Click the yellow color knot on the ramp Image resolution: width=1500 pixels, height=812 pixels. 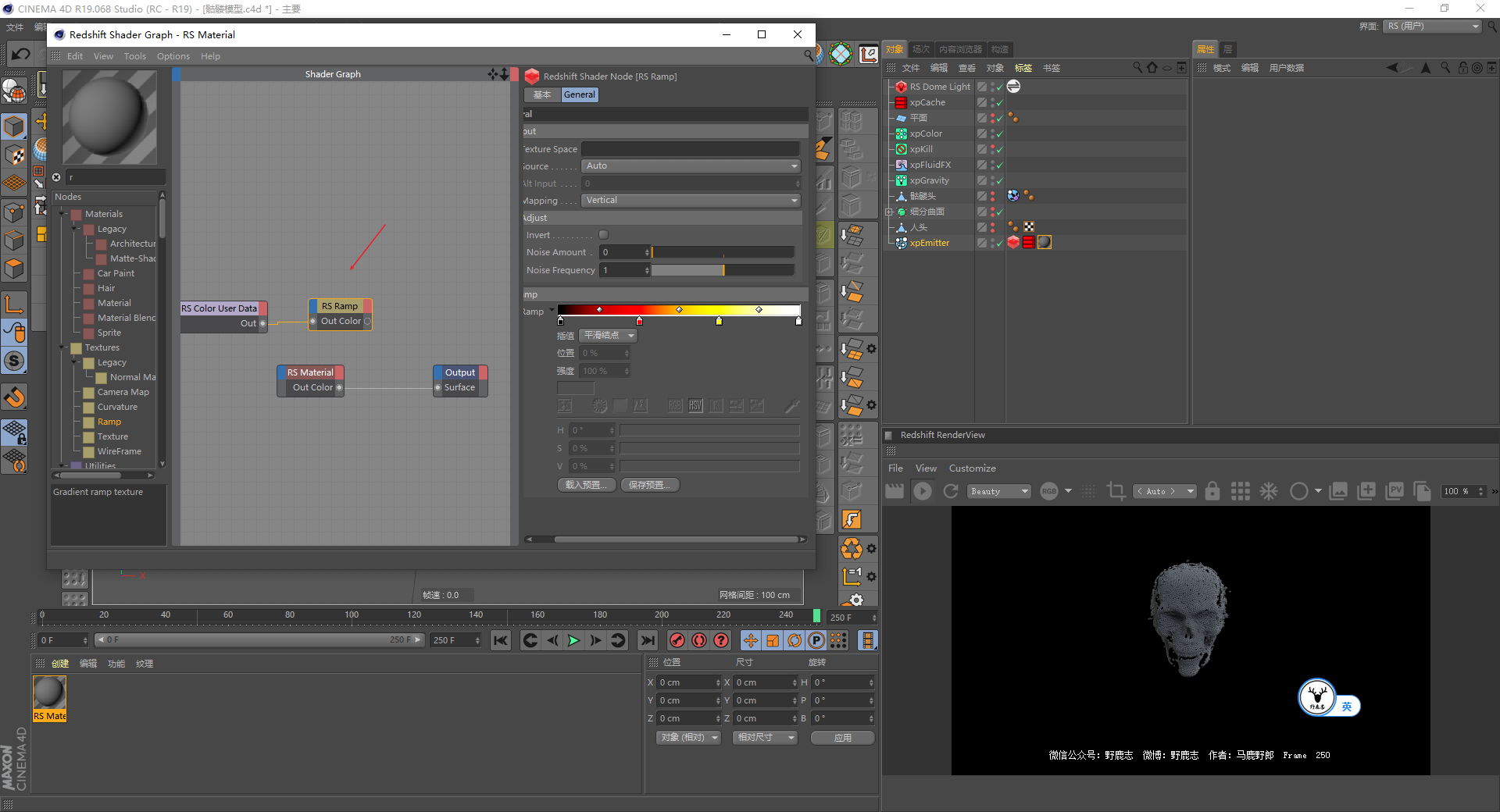[x=719, y=321]
